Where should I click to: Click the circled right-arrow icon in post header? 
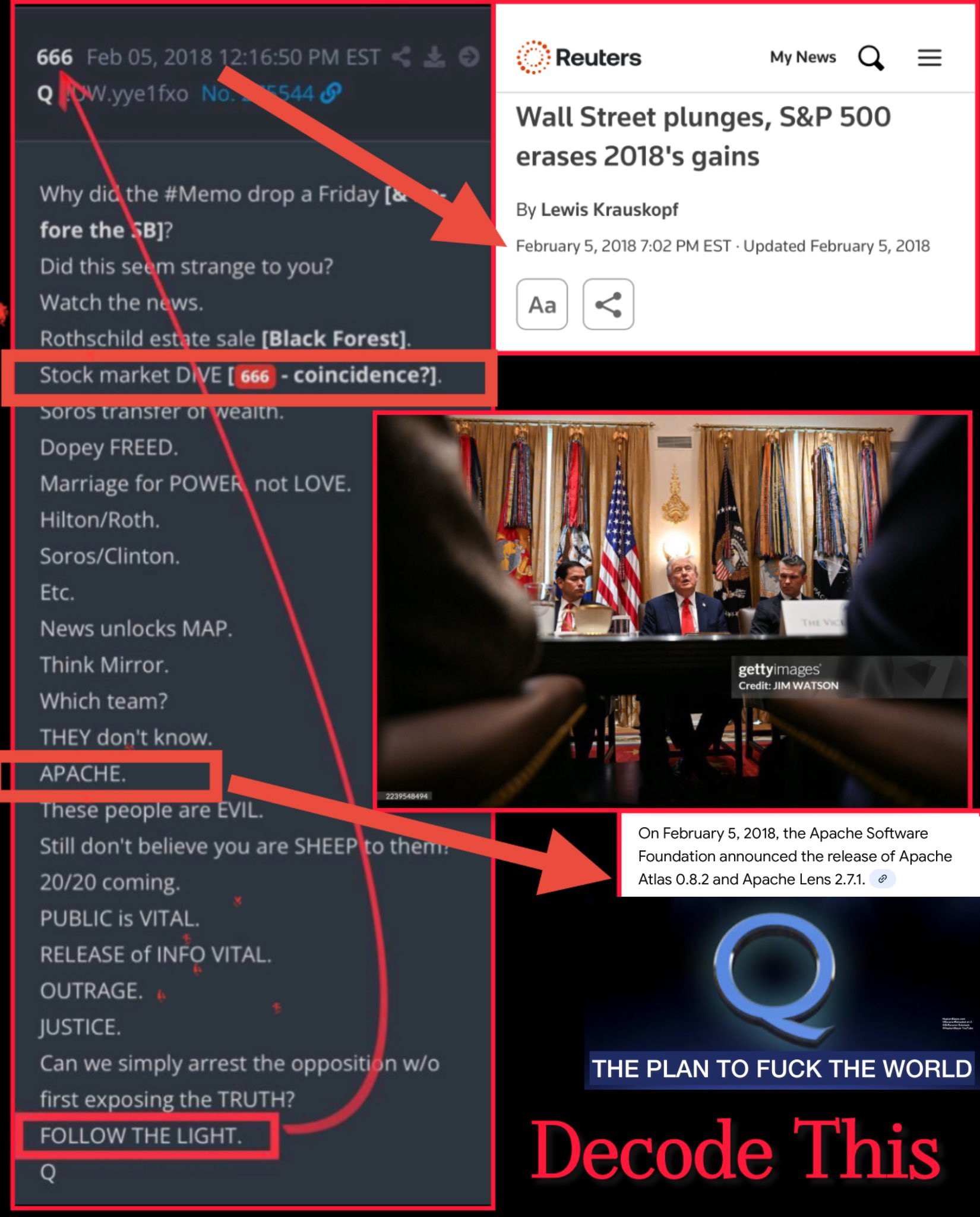[x=469, y=57]
